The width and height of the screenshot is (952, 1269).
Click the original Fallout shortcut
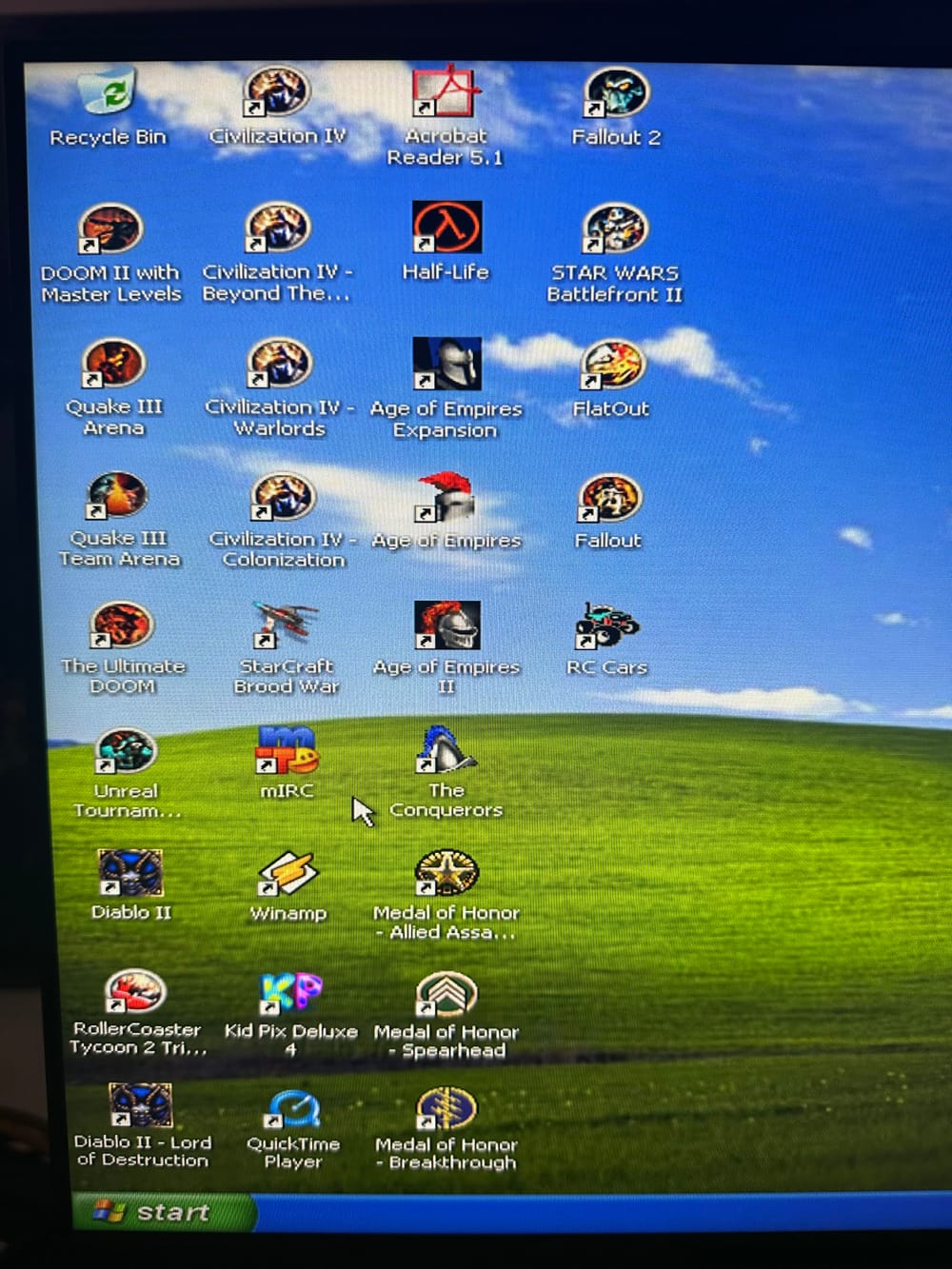609,500
